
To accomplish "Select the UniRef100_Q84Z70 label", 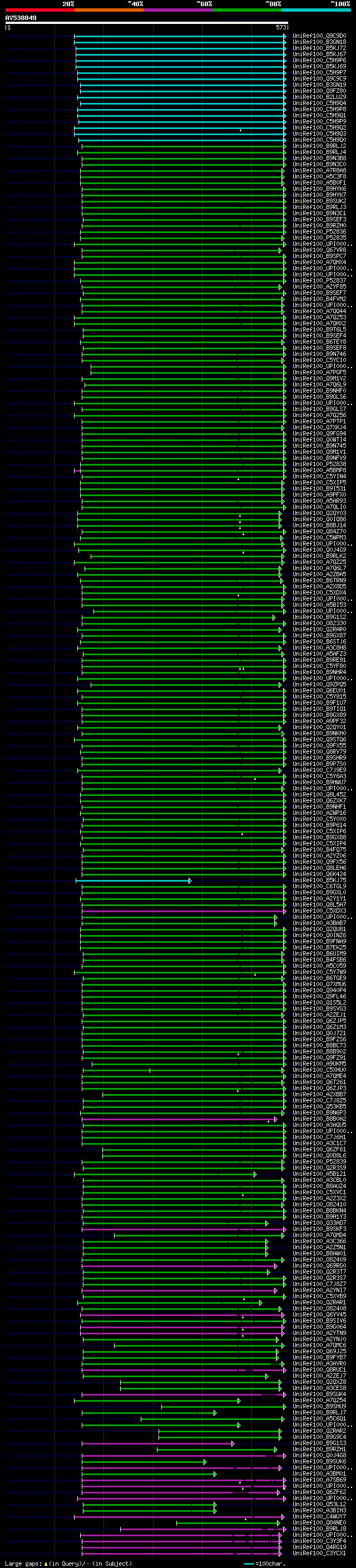I will [x=319, y=531].
